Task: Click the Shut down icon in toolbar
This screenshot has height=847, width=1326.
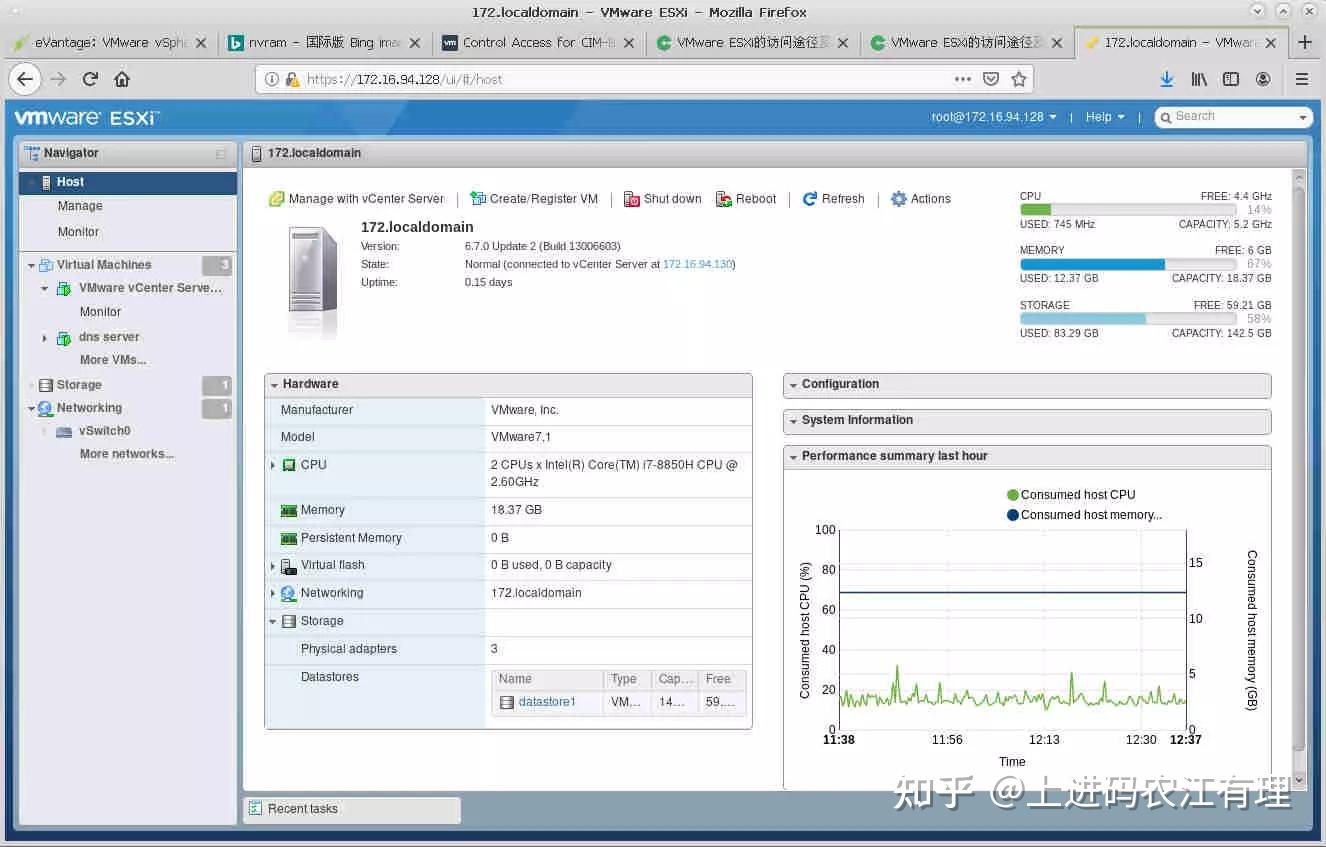Action: pos(633,198)
